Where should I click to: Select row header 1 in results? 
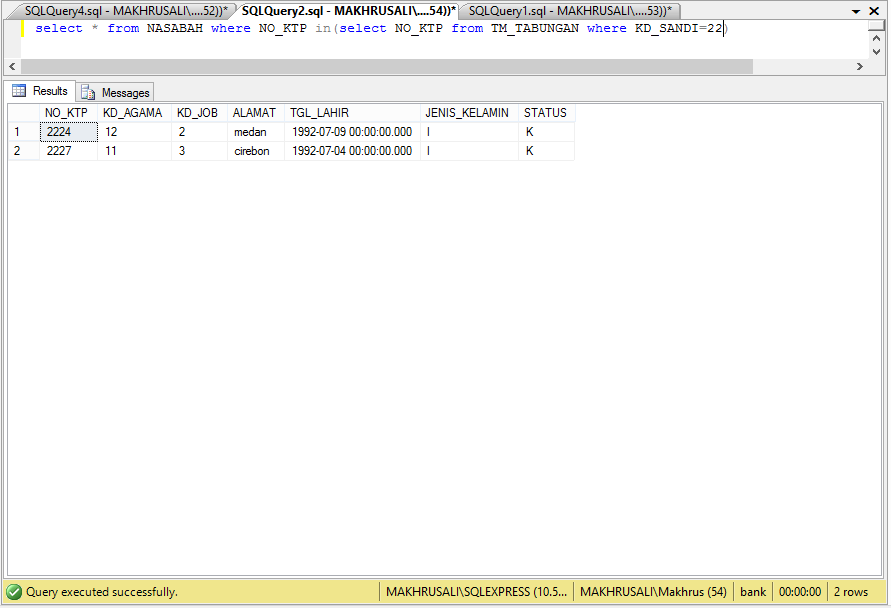pos(23,132)
